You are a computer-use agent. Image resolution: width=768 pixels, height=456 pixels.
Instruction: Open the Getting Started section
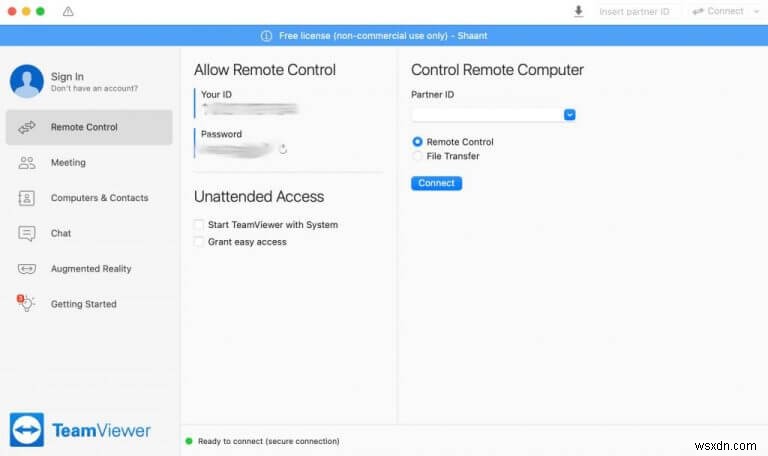(89, 304)
